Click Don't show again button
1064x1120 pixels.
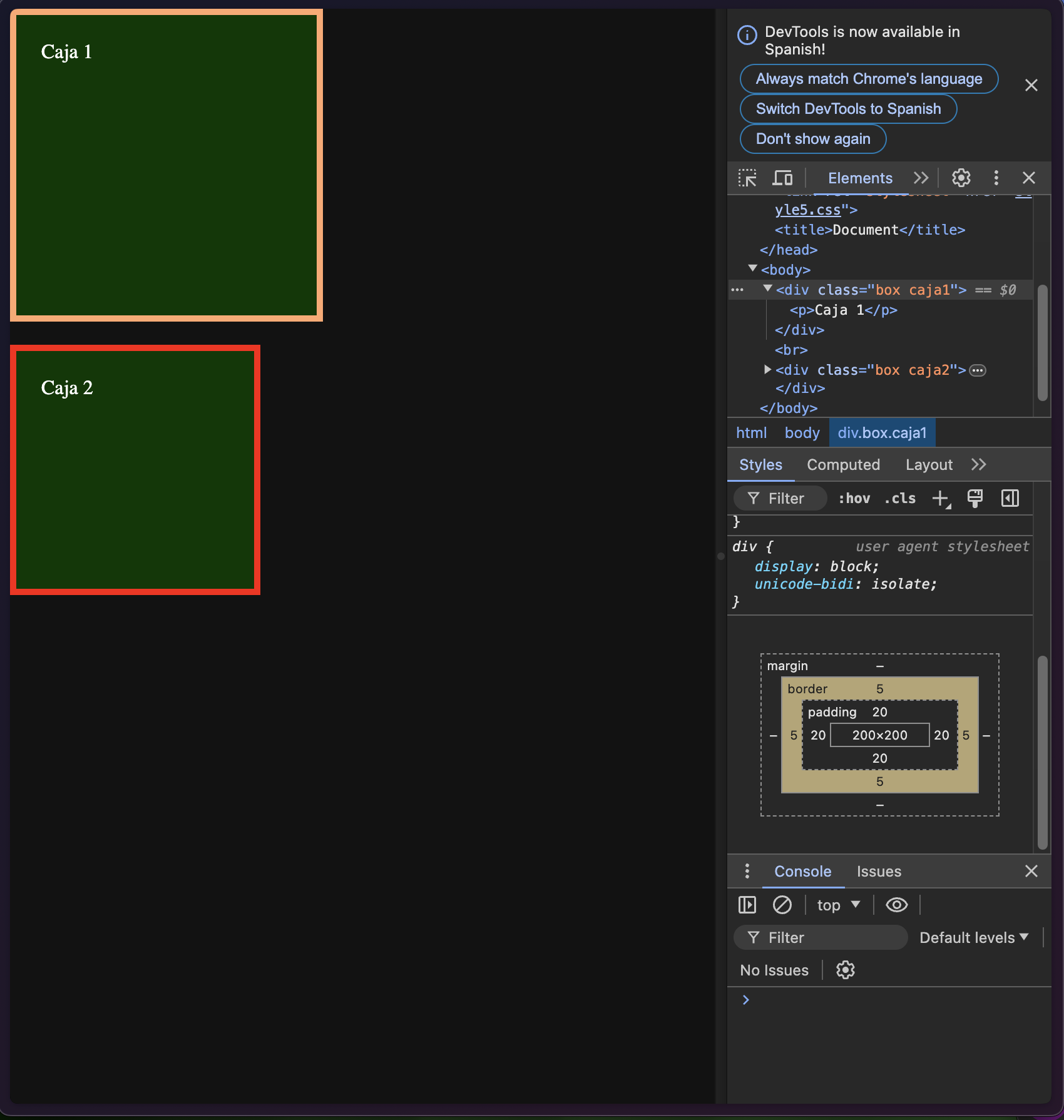813,139
